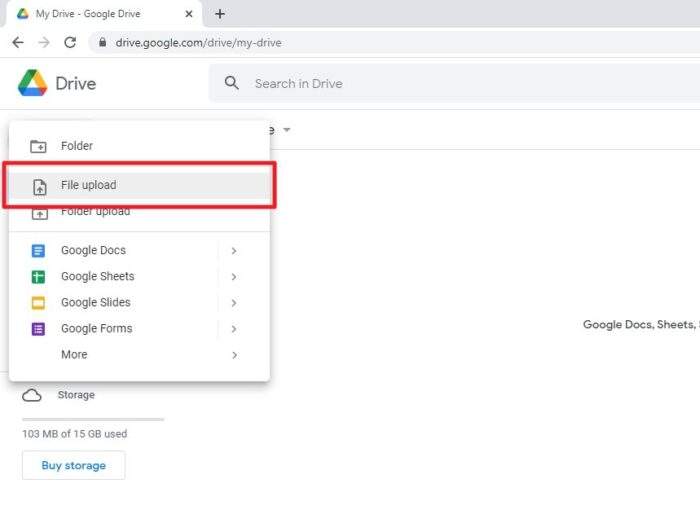Go back with the browser back arrow

[x=18, y=42]
